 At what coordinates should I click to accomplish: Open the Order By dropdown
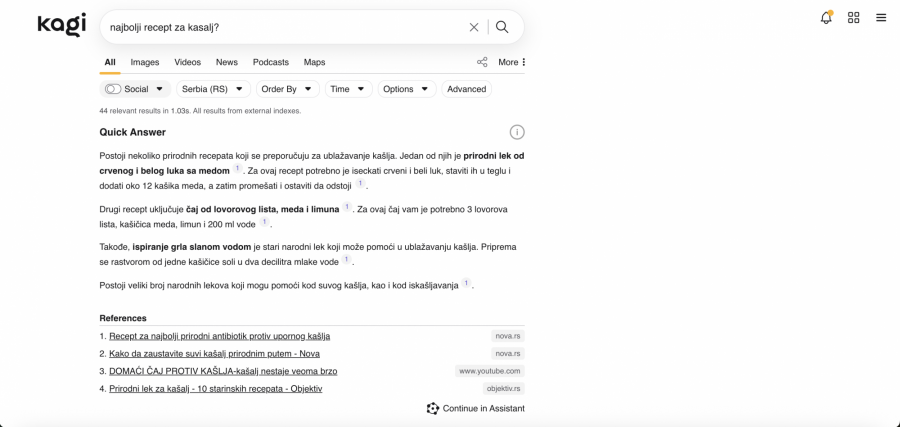click(x=287, y=89)
